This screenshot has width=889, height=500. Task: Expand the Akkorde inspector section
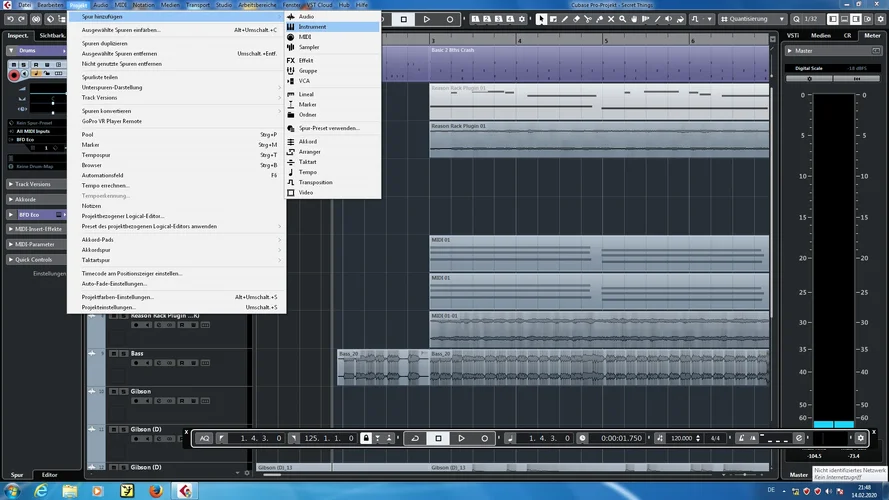(x=26, y=199)
